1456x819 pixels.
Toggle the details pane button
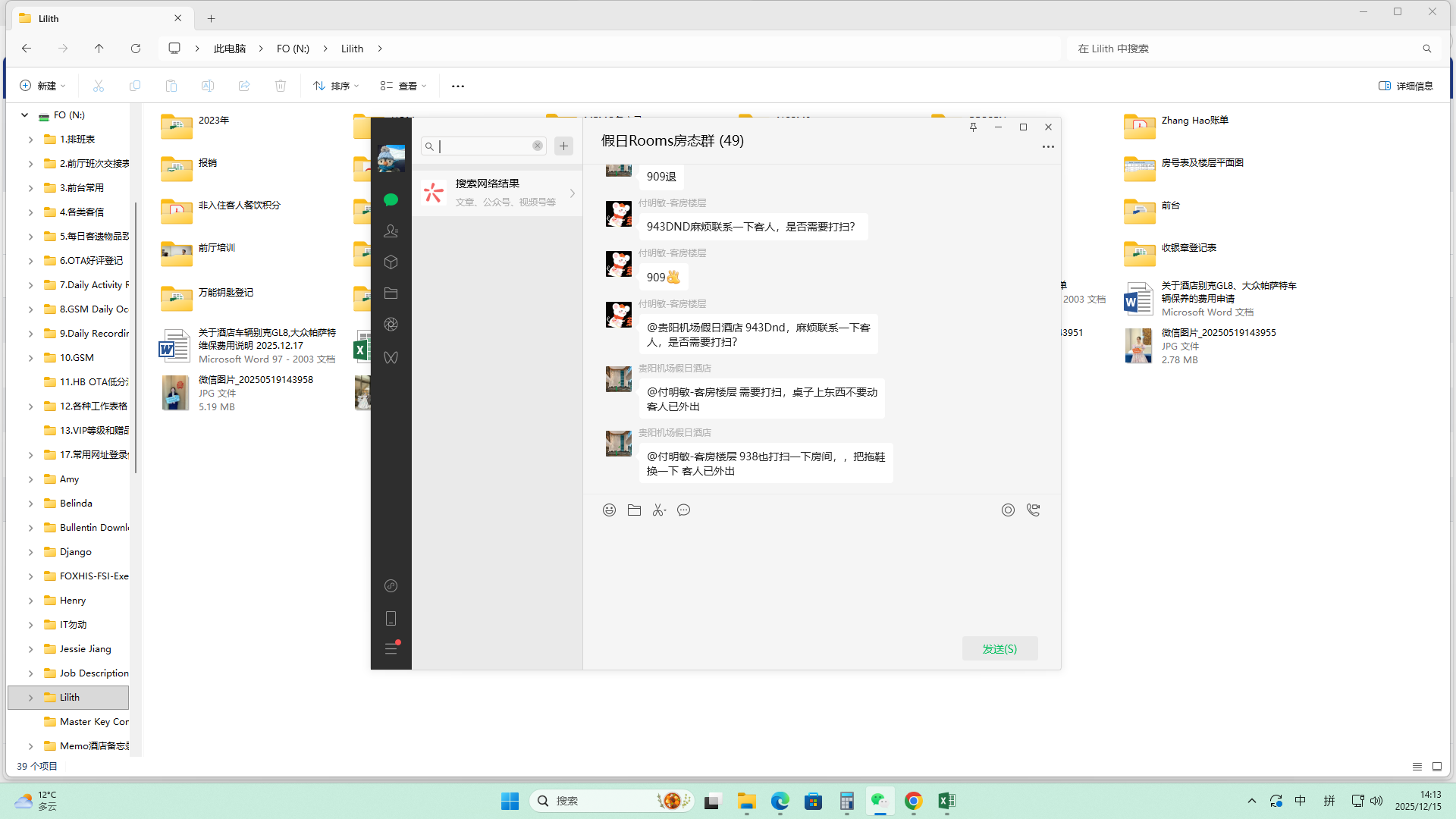(x=1405, y=86)
